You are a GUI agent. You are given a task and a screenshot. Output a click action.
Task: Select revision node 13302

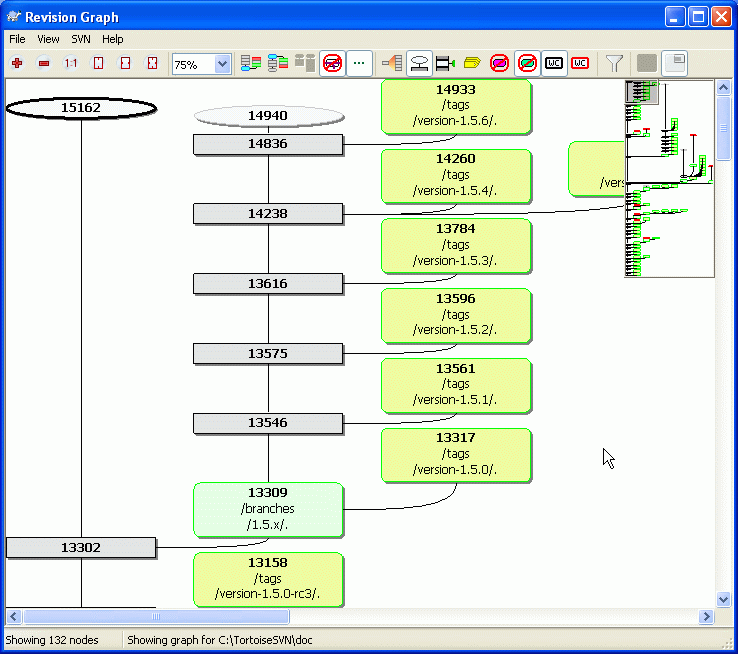pos(81,548)
